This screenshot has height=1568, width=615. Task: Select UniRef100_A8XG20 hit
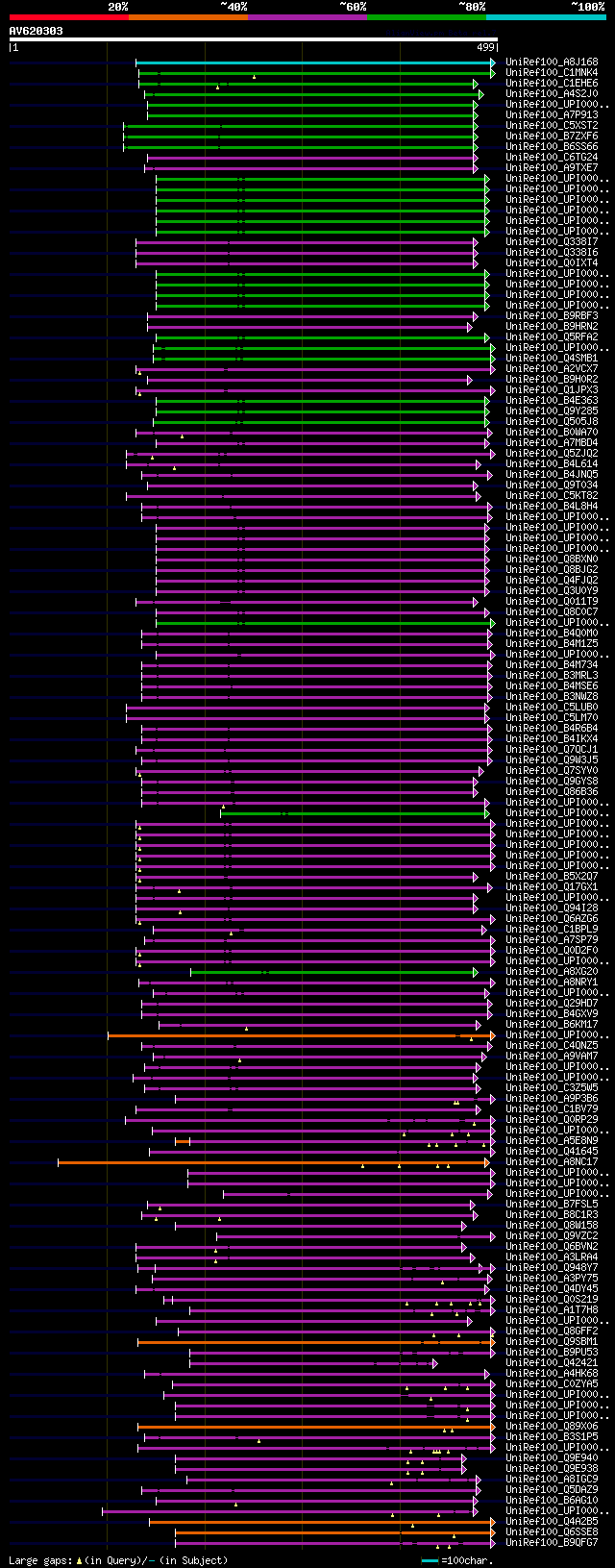[x=552, y=971]
